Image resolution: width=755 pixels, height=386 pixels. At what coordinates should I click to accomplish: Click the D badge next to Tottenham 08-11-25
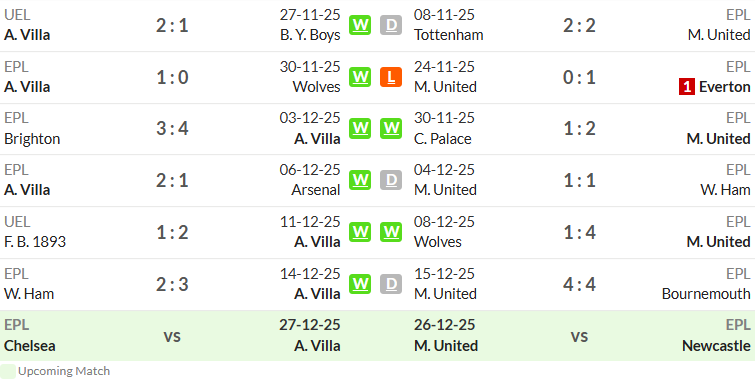391,25
